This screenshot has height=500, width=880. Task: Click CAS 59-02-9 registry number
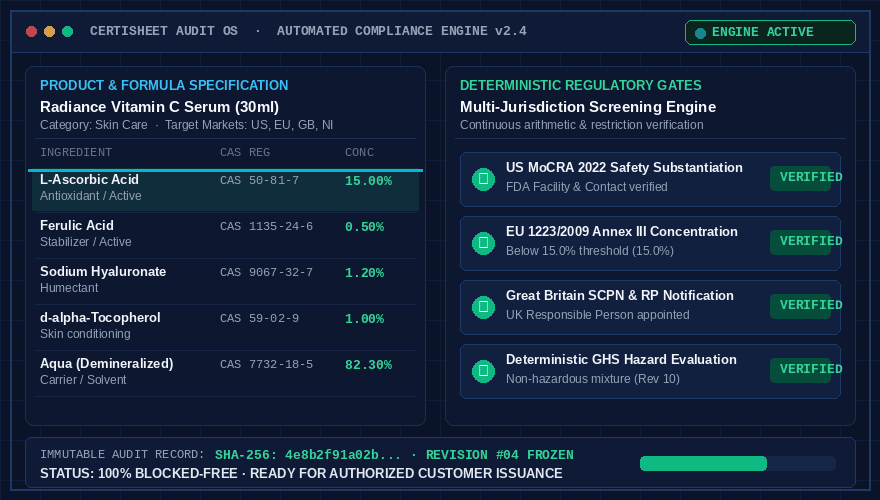point(259,318)
